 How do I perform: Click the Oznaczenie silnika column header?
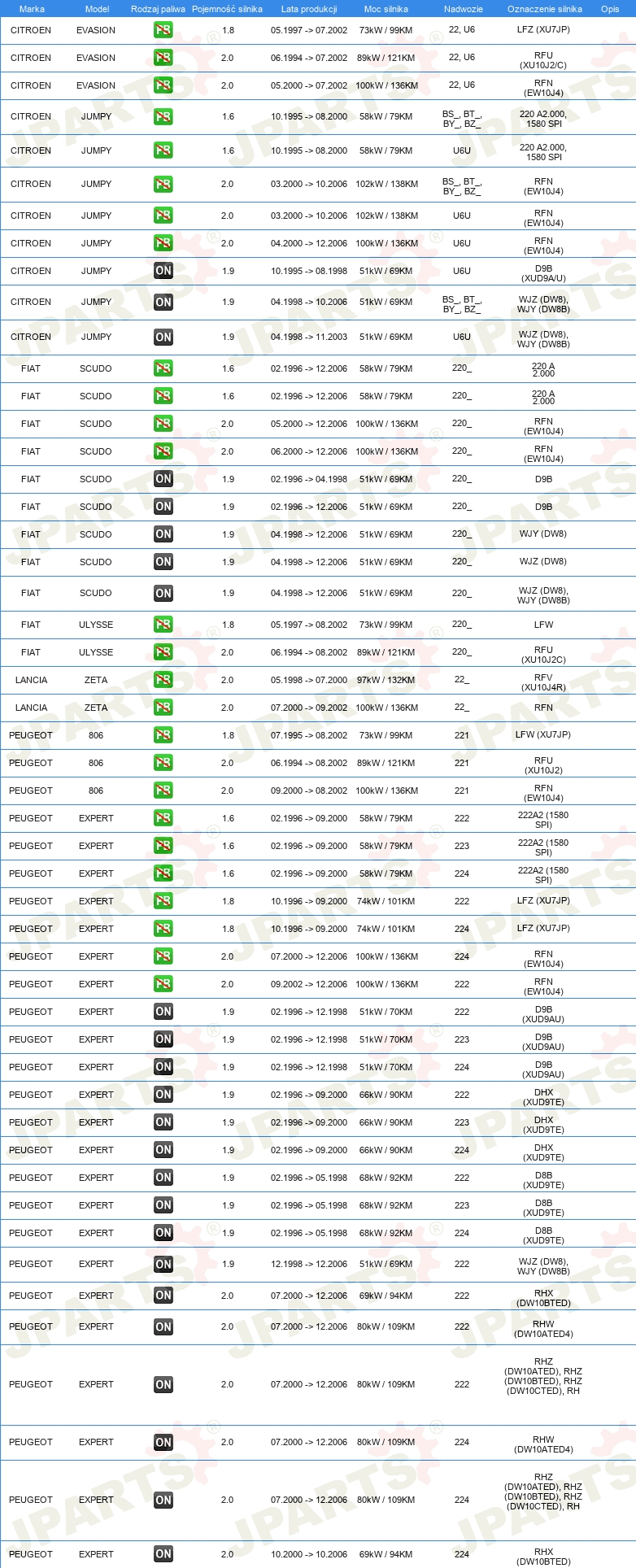(x=545, y=9)
